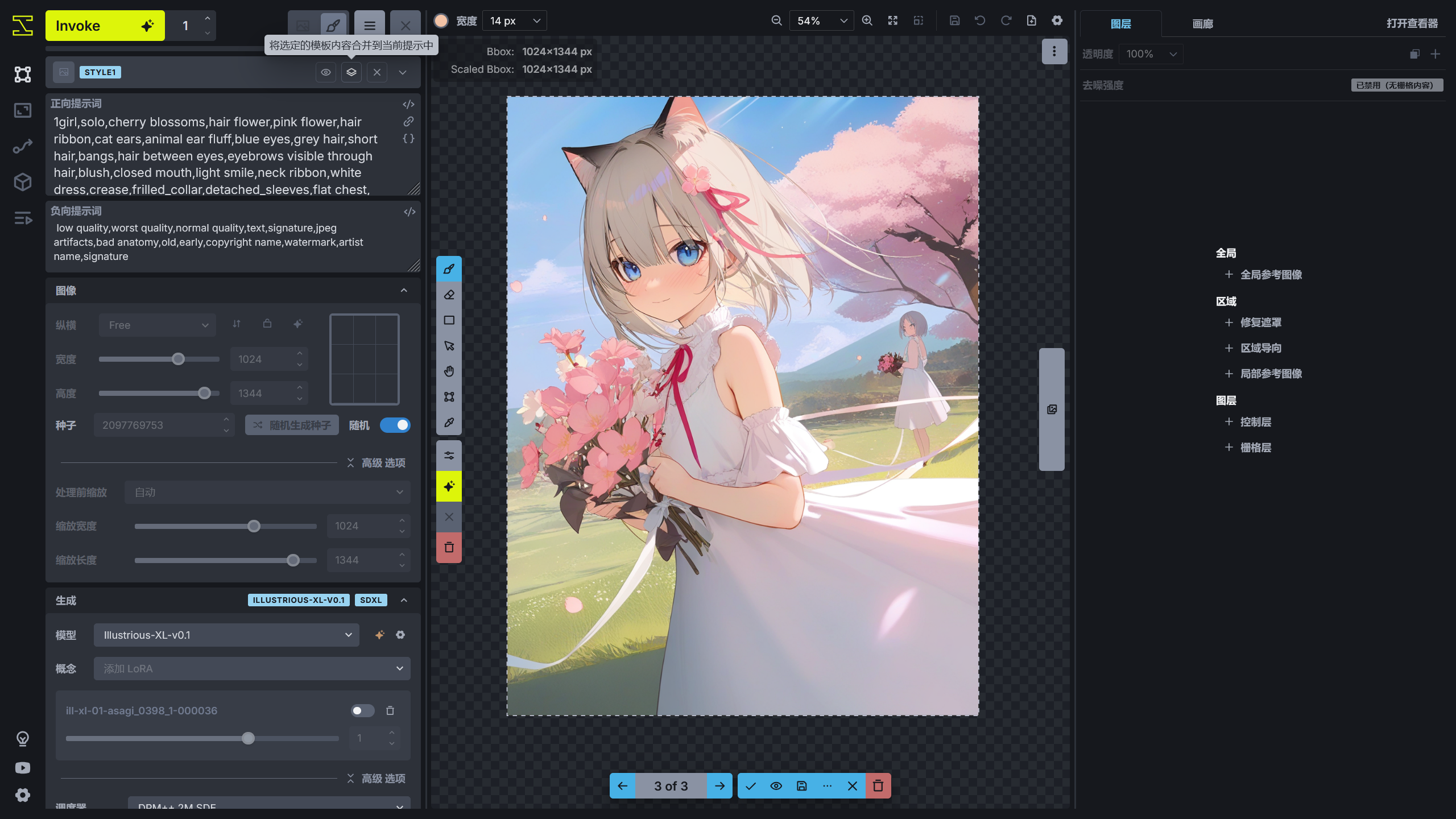This screenshot has width=1456, height=819.
Task: Select the eraser tool in canvas toolbar
Action: pyautogui.click(x=449, y=295)
